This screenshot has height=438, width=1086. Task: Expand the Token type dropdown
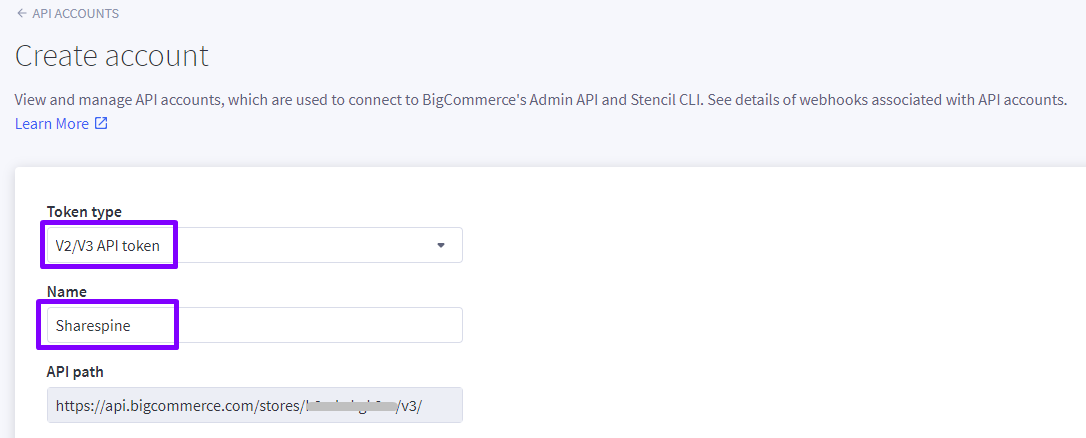point(254,245)
